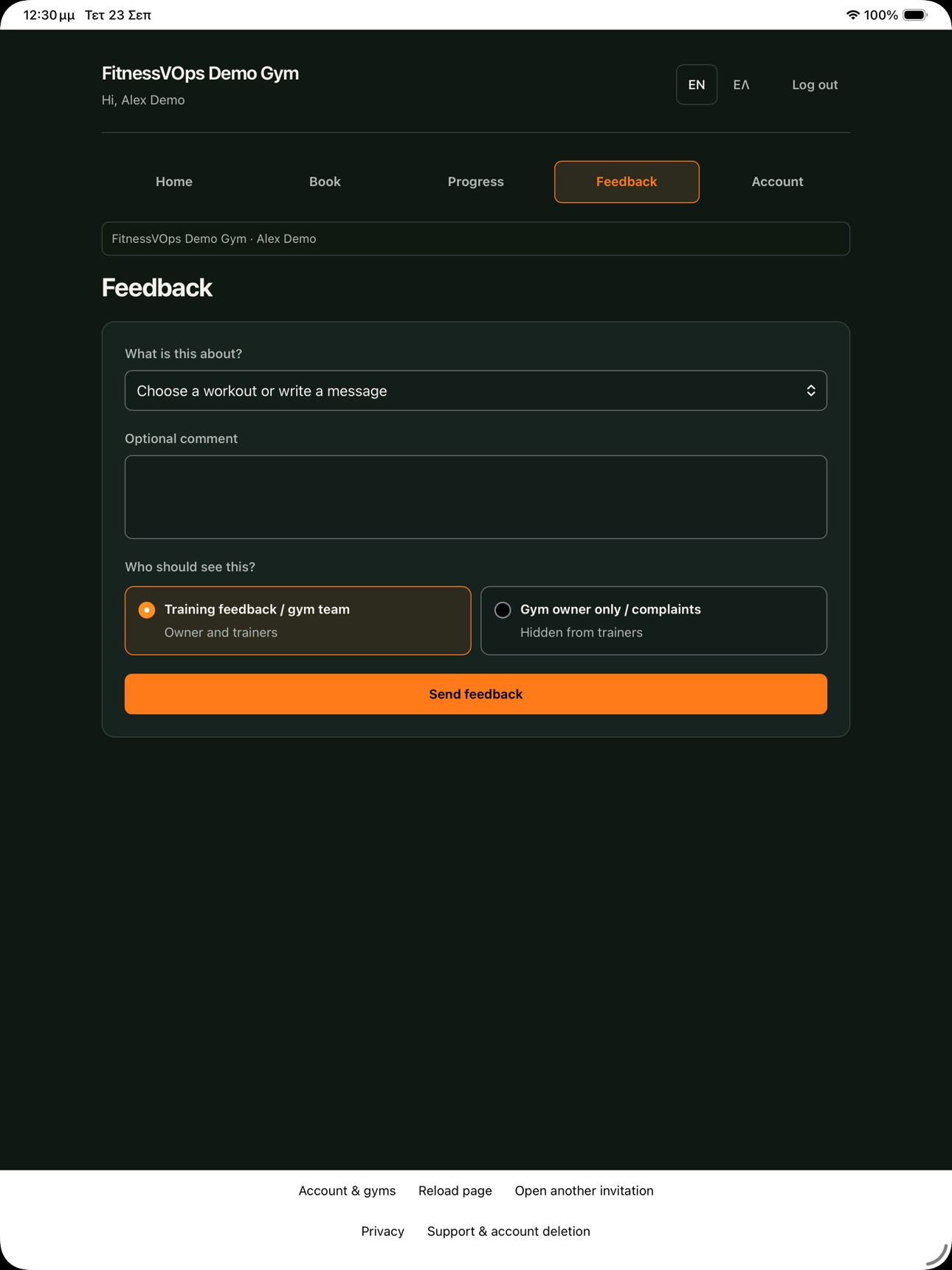Open the Progress tab
Viewport: 952px width, 1270px height.
pos(475,182)
